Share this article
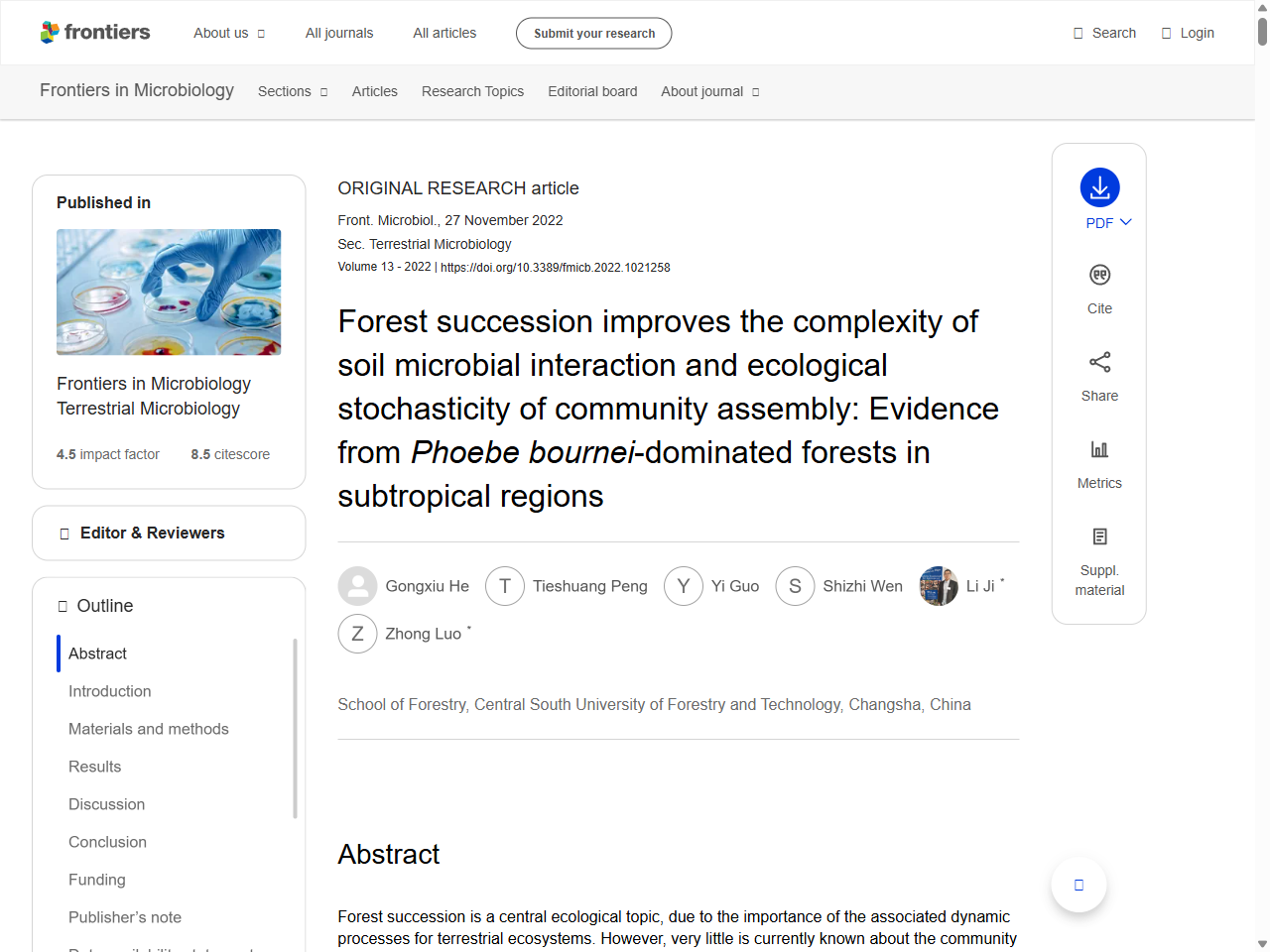The image size is (1270, 952). (1098, 375)
